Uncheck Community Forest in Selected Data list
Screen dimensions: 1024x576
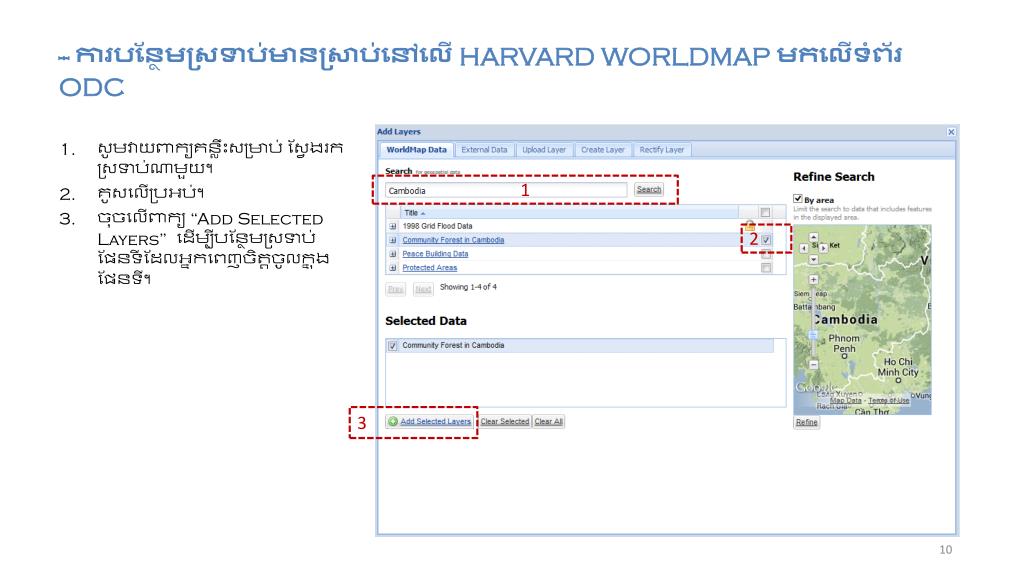[x=392, y=345]
